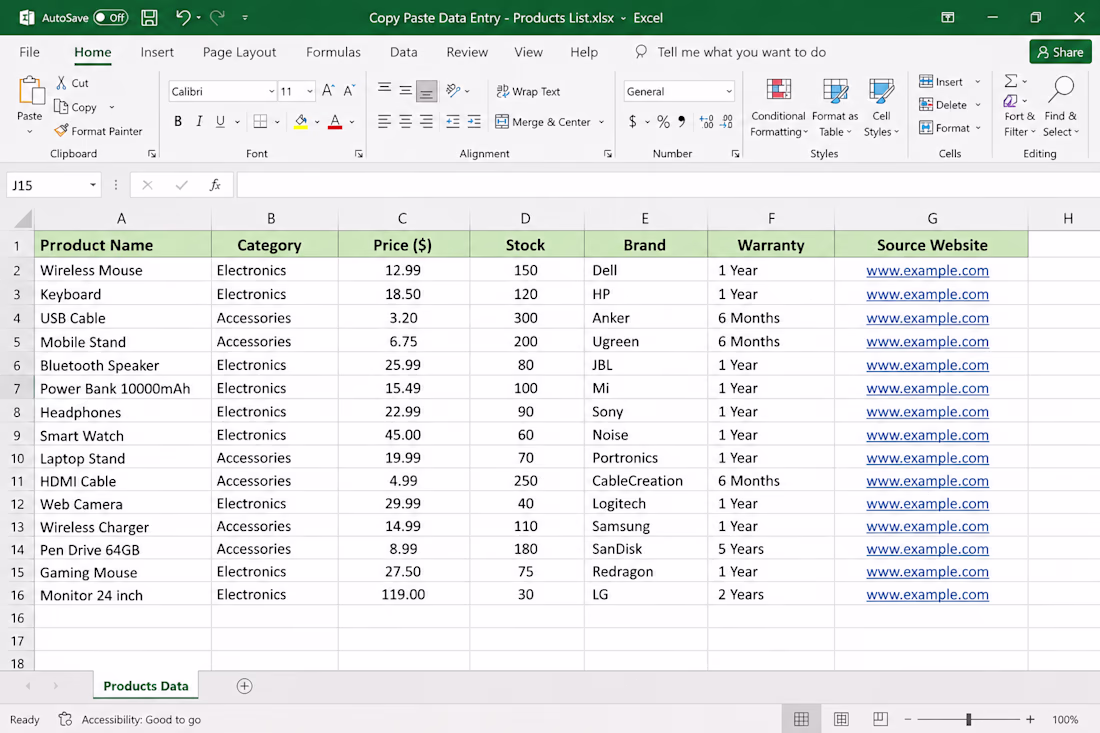Click Merge & Center button

542,122
